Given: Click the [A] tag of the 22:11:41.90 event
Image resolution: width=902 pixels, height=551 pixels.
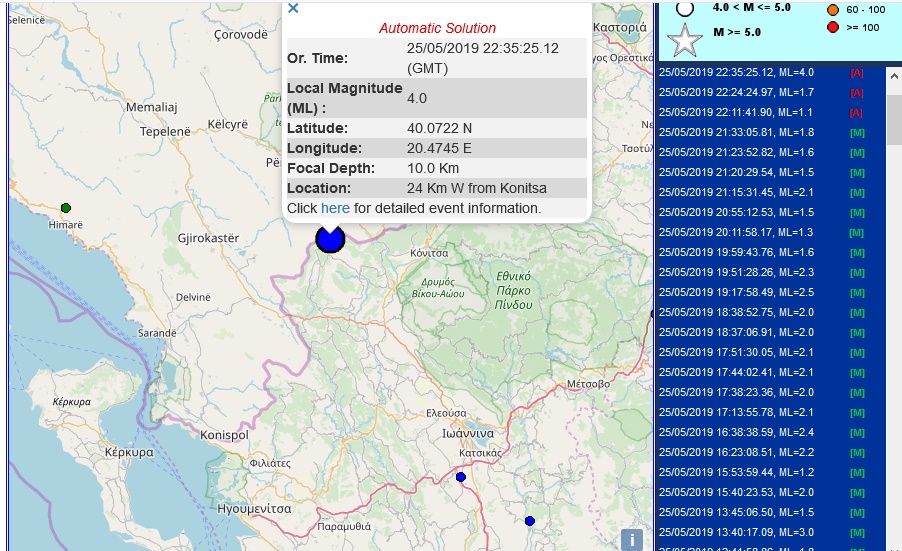Looking at the screenshot, I should 856,112.
